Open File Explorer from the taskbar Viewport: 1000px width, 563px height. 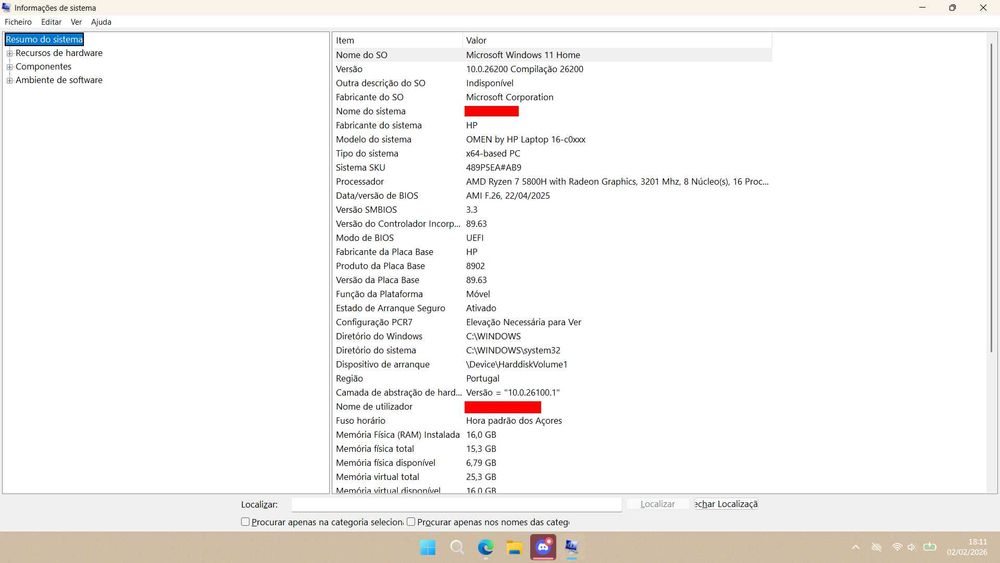(x=514, y=547)
